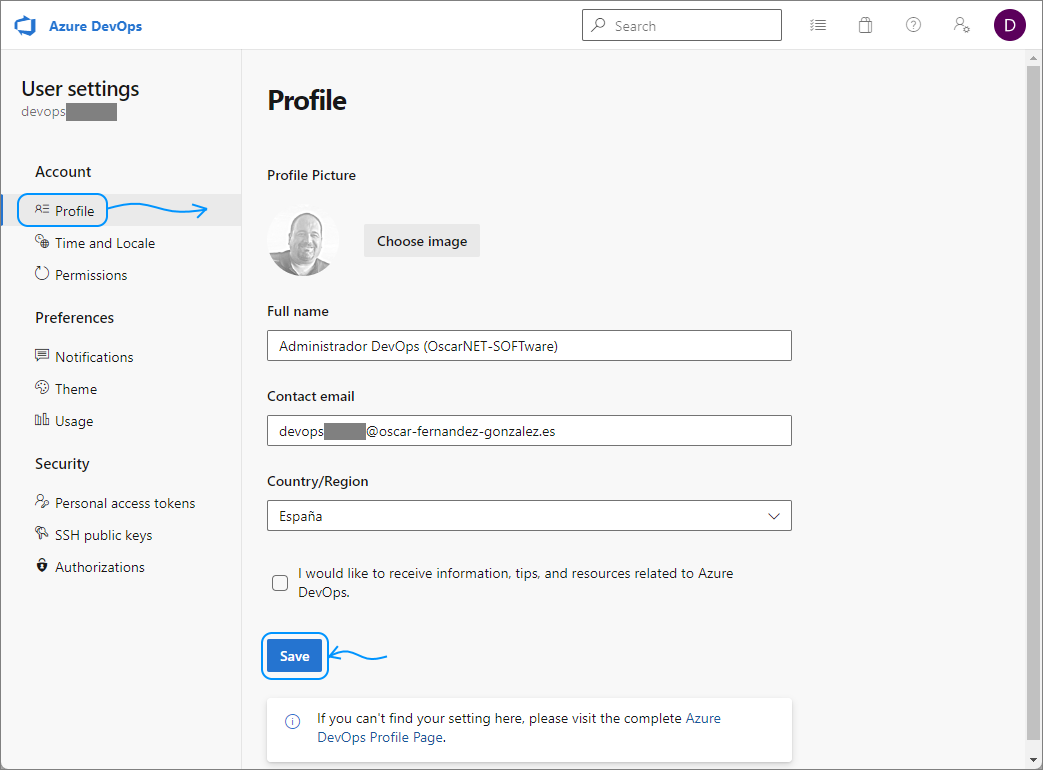Click the profile picture thumbnail
This screenshot has height=770, width=1043.
click(x=303, y=241)
